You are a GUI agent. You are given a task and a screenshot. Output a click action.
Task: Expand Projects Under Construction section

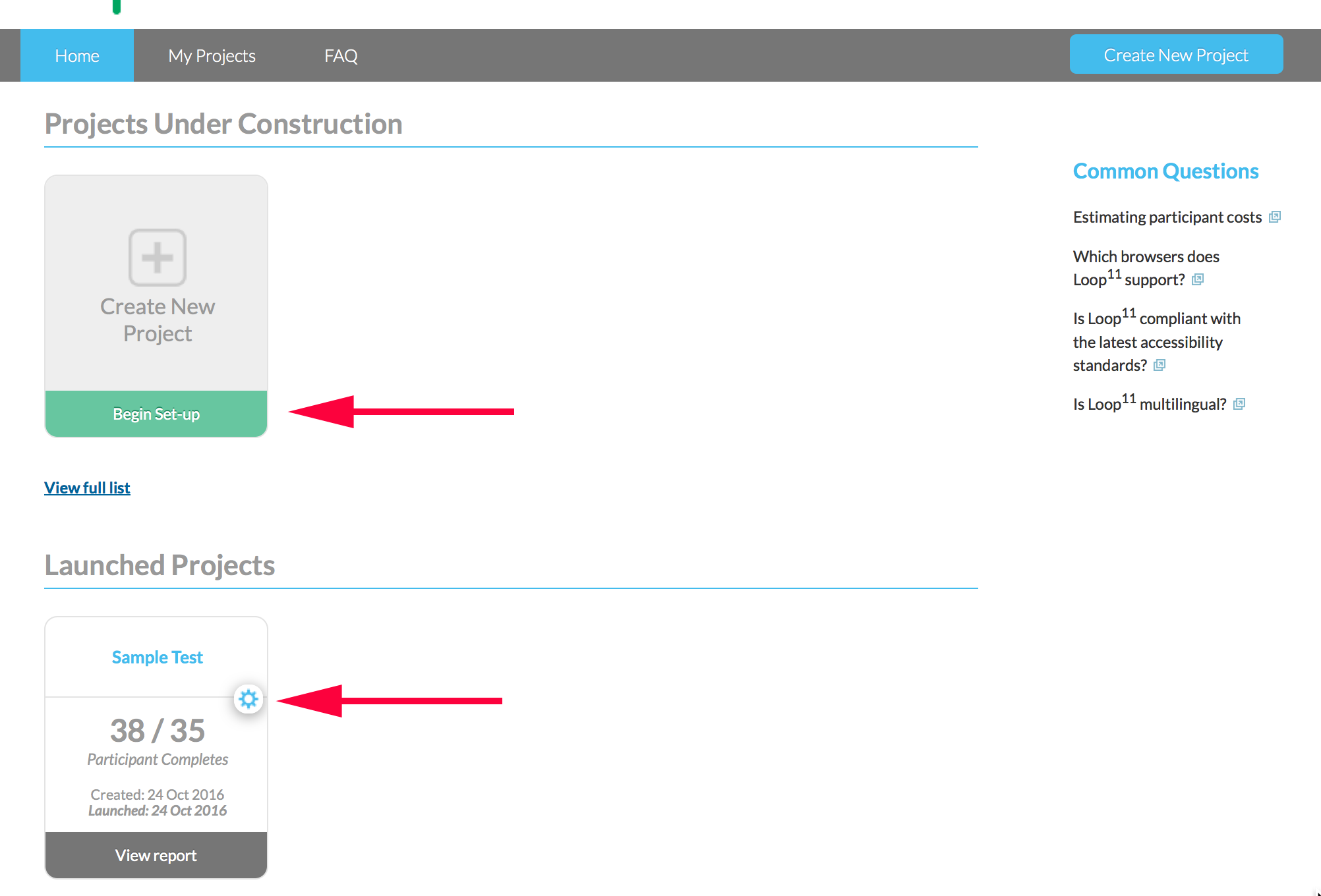[87, 487]
